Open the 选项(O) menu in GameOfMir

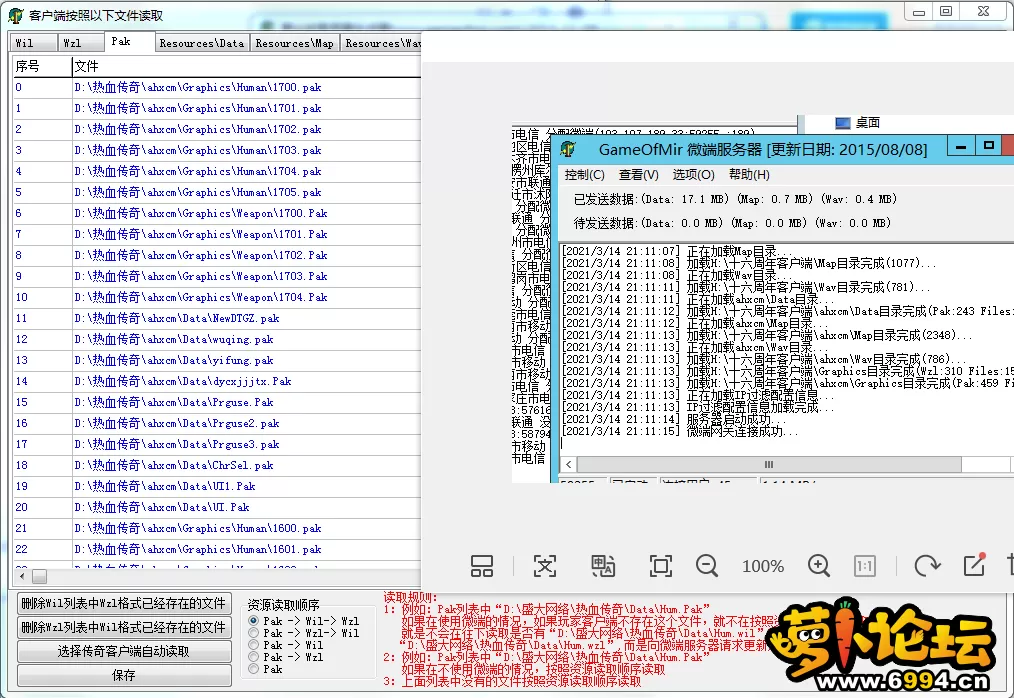pyautogui.click(x=693, y=175)
